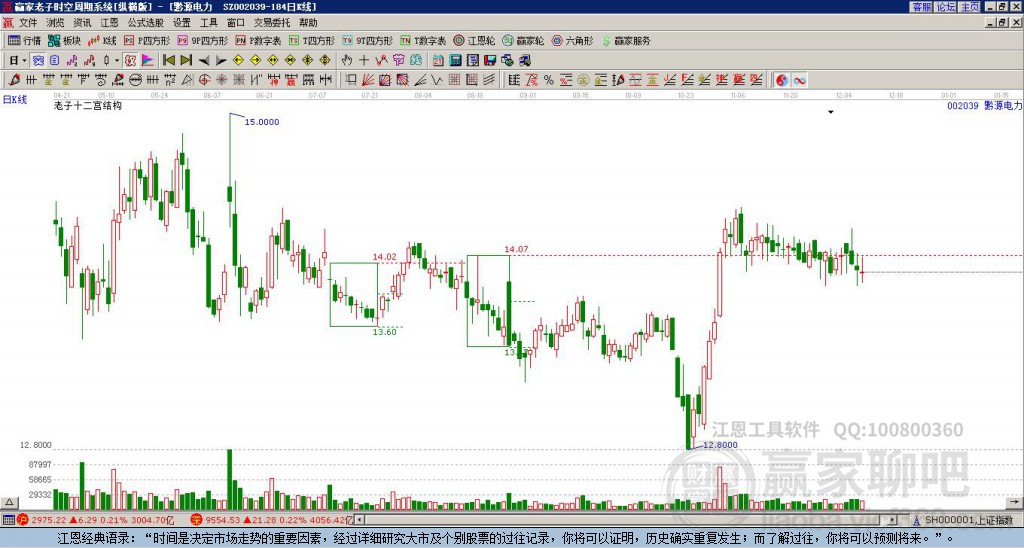
Task: Open the T数字表 tool
Action: 423,40
